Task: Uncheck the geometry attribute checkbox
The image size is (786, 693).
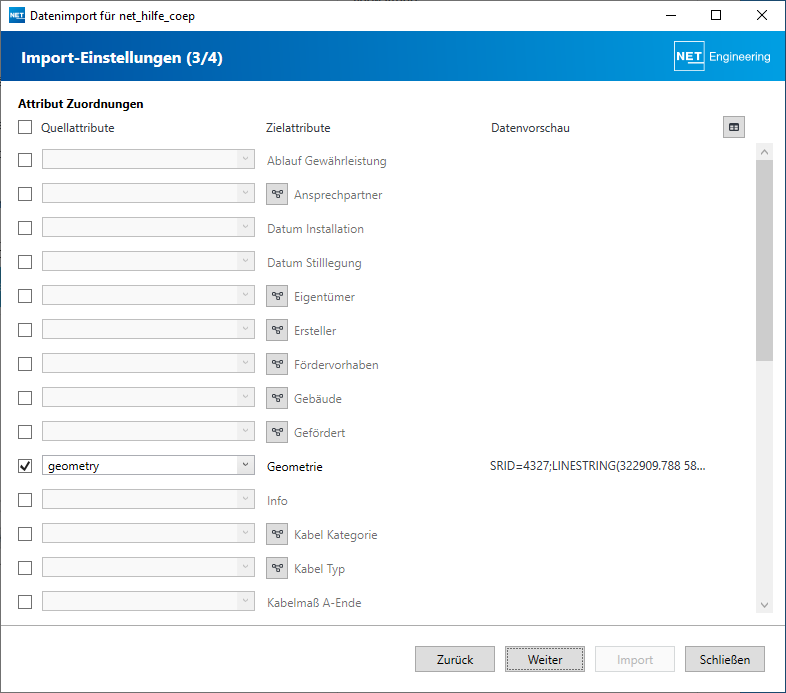Action: point(25,466)
